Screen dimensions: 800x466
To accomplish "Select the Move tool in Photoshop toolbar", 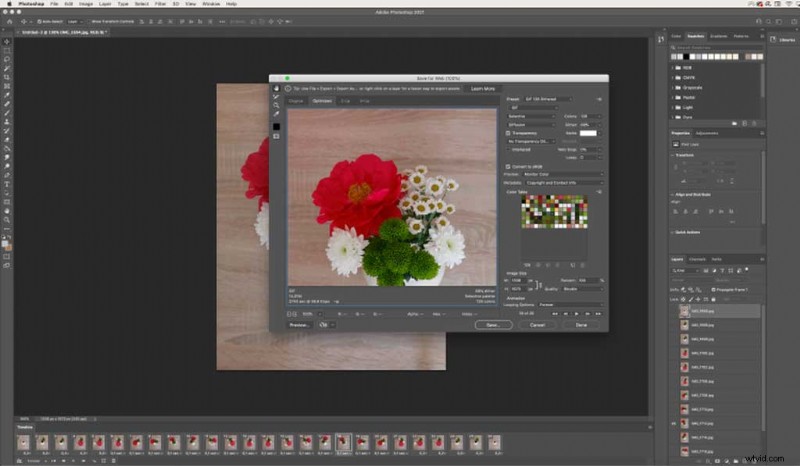I will point(7,42).
